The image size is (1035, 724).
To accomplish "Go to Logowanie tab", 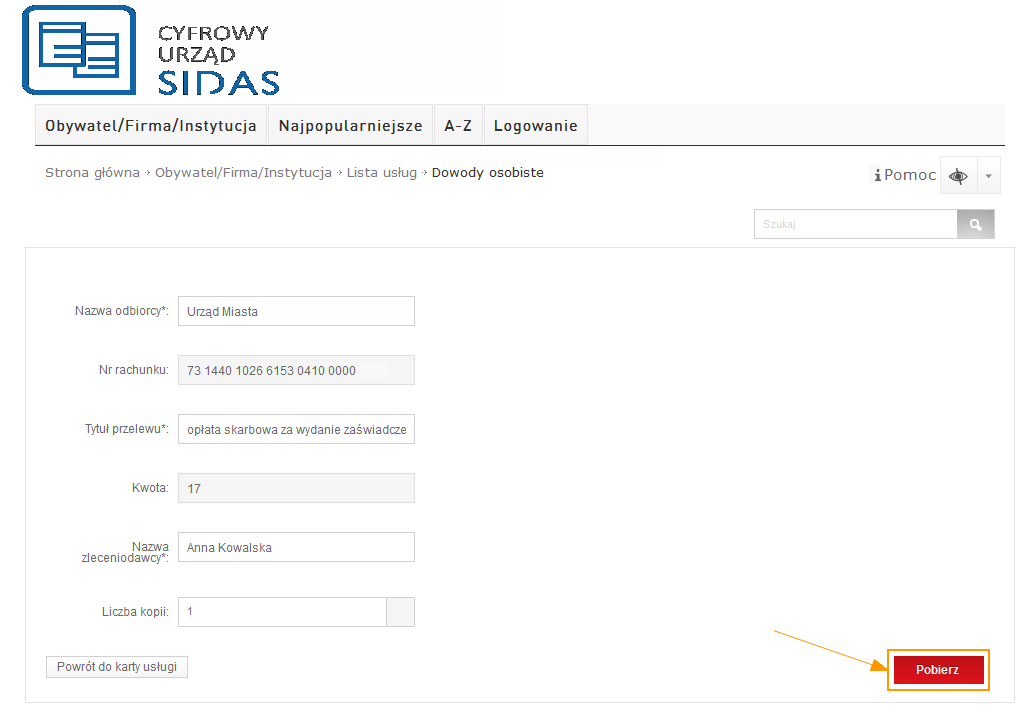I will (536, 126).
